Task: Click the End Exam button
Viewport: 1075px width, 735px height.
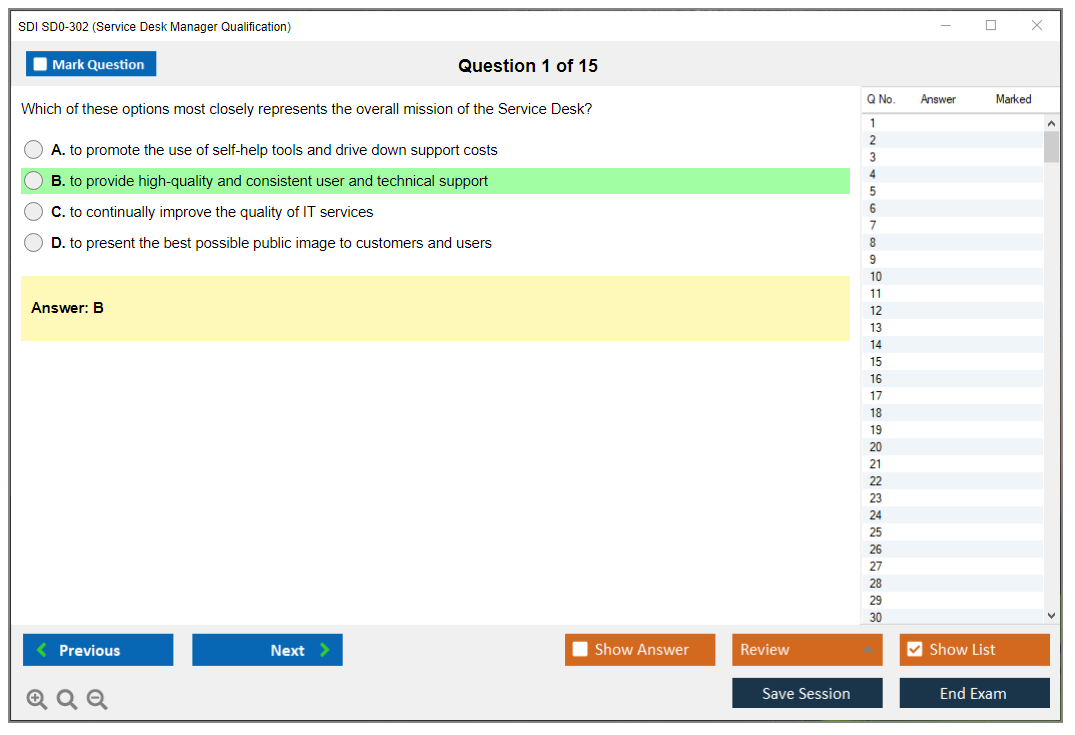Action: pos(974,693)
